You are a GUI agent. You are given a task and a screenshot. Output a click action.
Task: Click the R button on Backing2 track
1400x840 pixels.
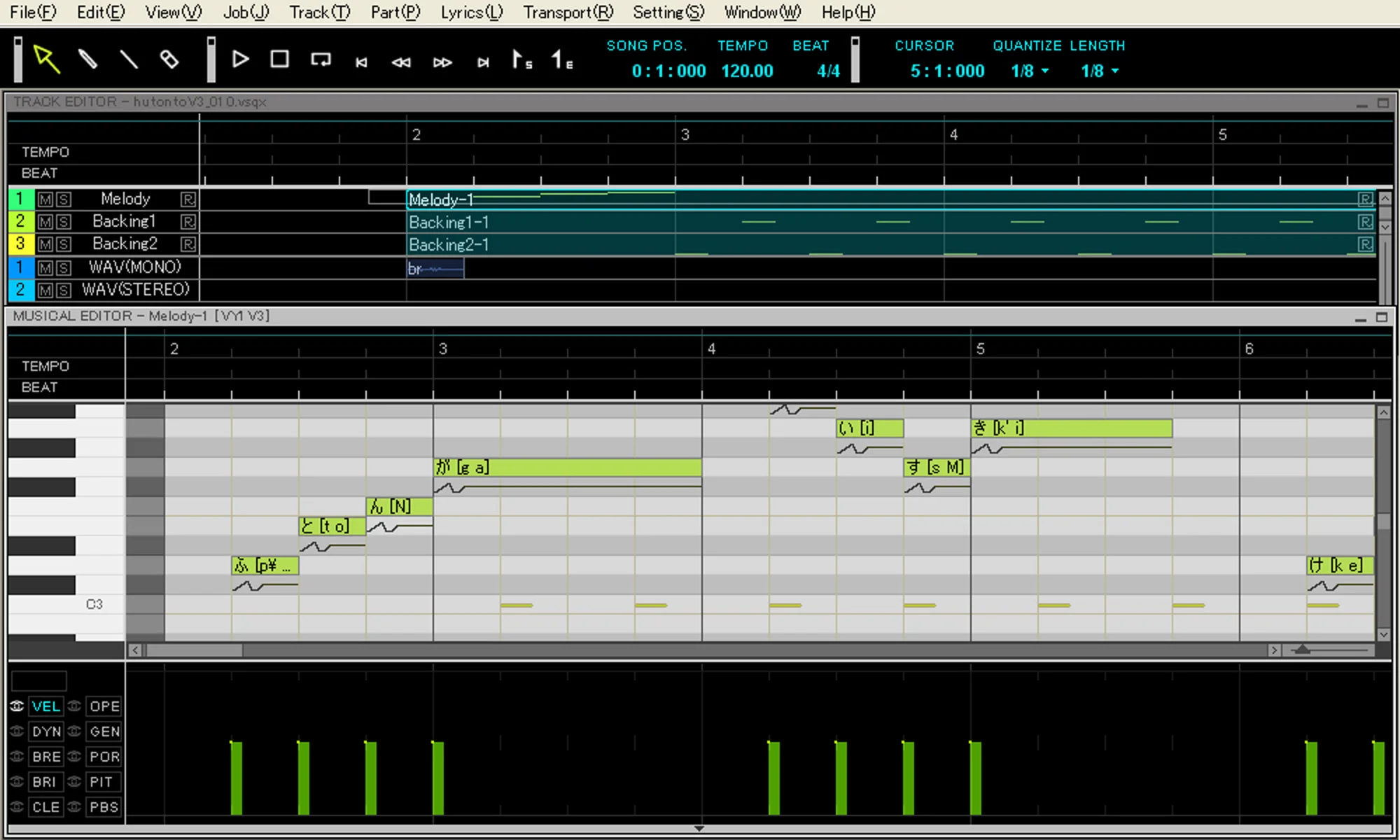click(x=188, y=244)
